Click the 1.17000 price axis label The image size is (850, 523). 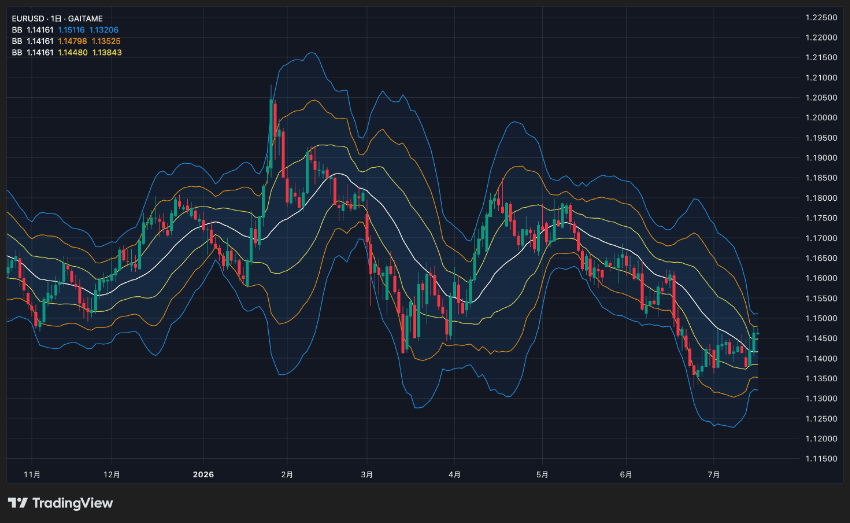[x=821, y=238]
